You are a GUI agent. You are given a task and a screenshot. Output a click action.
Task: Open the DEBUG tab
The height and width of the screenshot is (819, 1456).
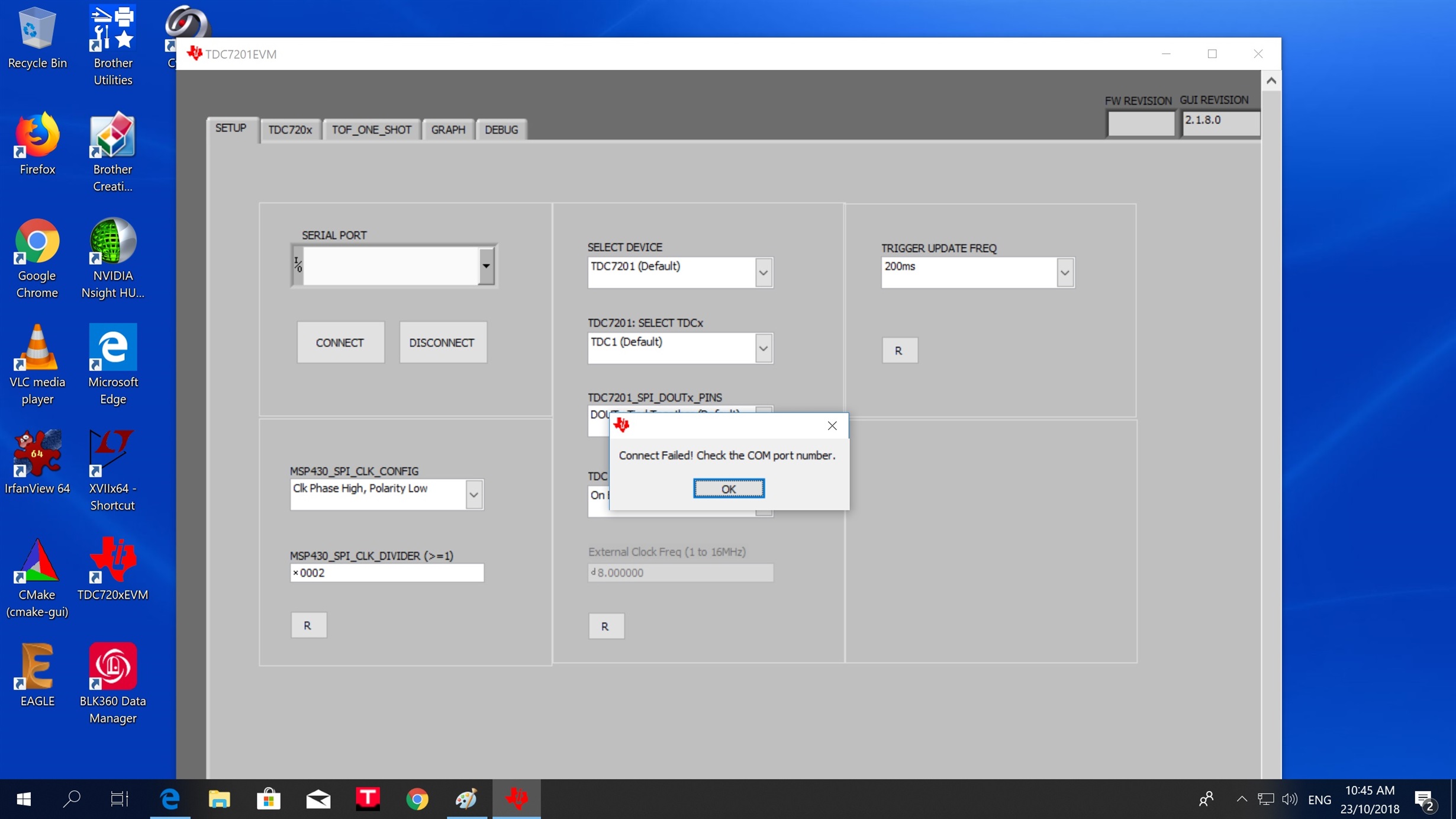[x=501, y=130]
